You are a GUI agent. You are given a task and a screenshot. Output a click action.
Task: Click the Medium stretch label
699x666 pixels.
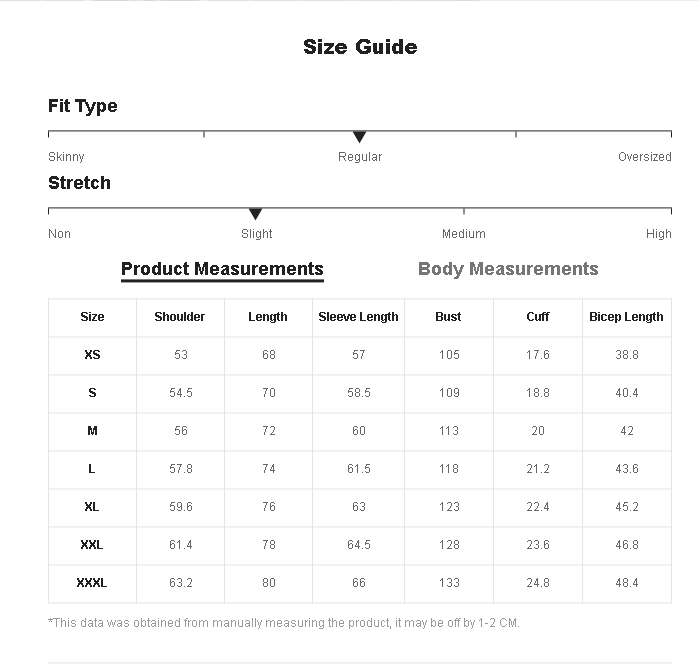click(x=464, y=234)
